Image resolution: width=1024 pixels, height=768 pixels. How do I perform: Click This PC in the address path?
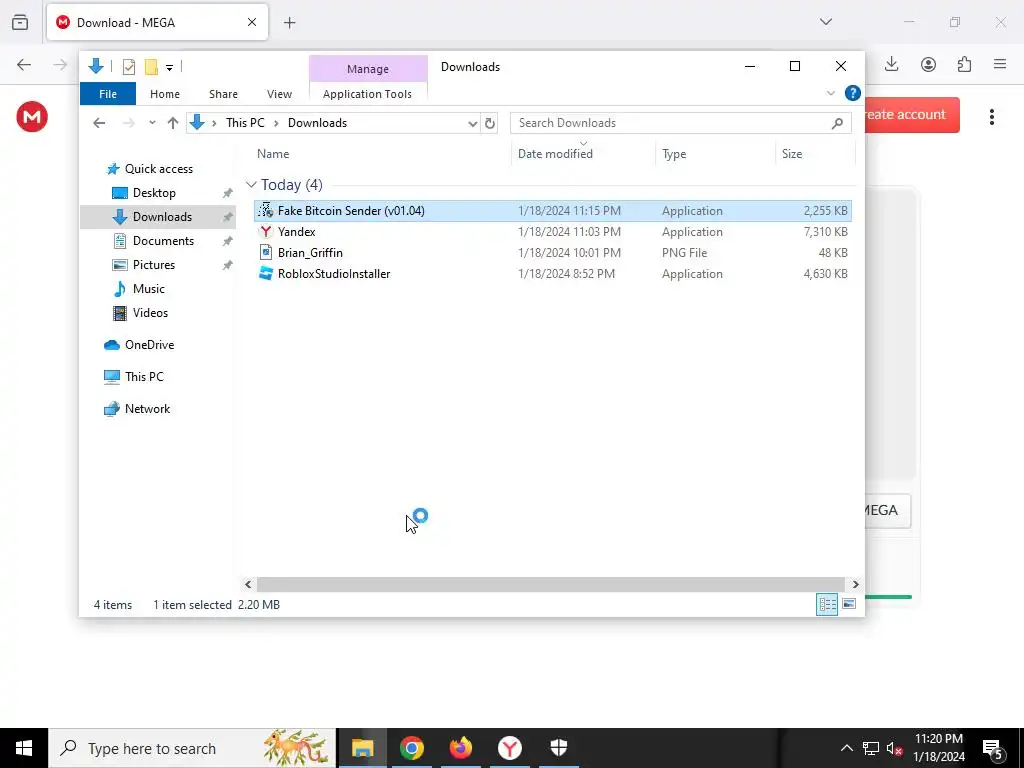(245, 123)
